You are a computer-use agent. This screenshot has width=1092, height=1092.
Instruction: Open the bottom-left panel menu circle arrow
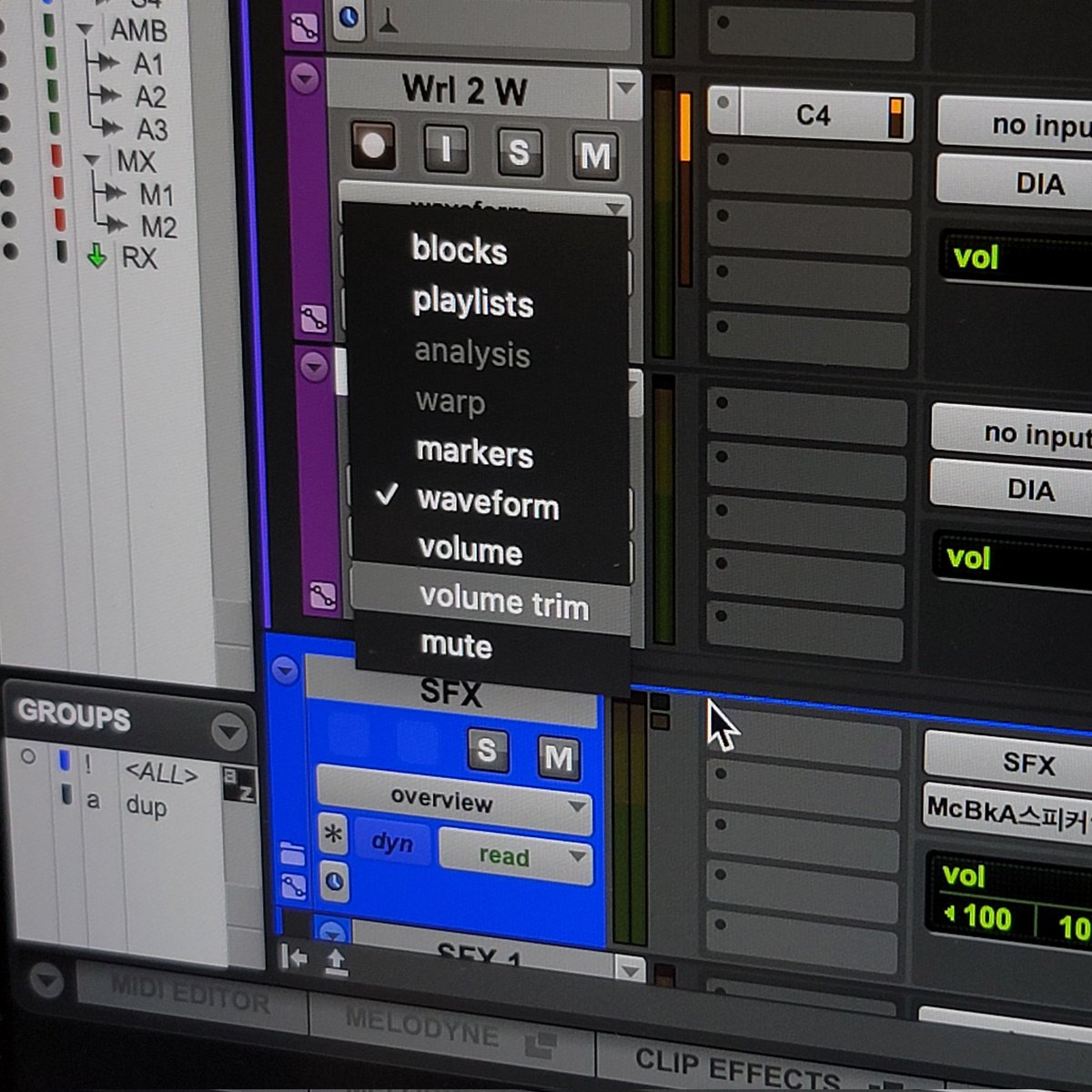46,981
